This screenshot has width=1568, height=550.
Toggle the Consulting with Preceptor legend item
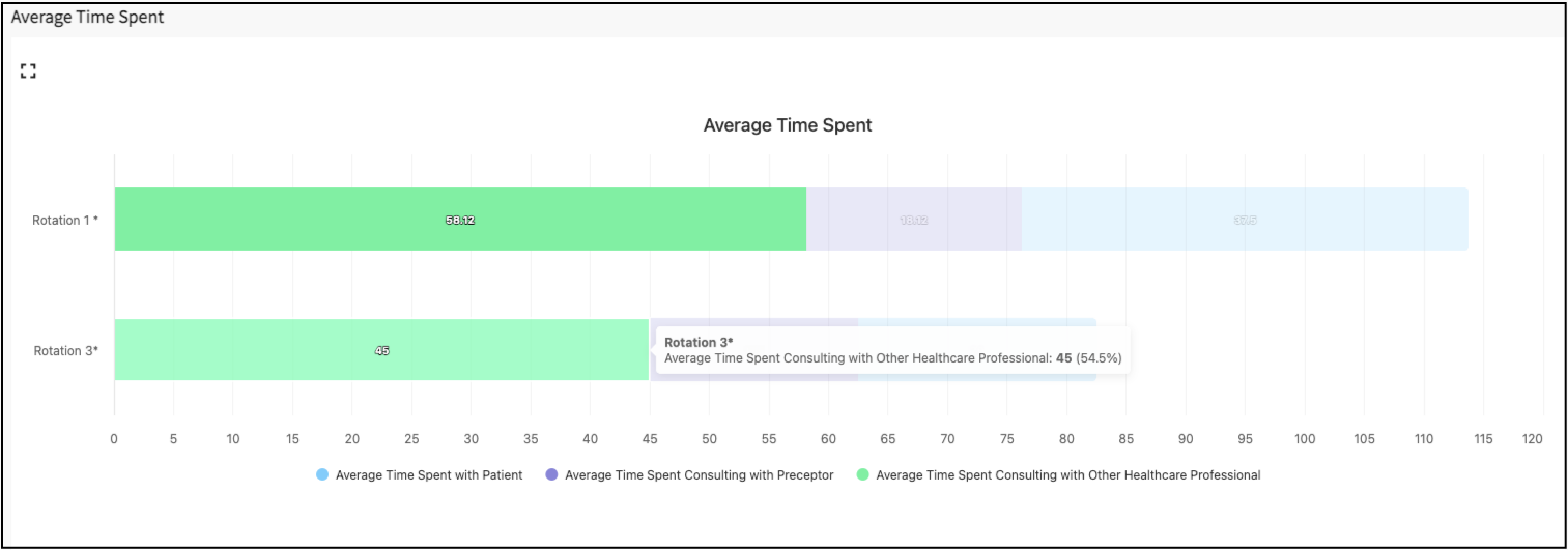click(x=698, y=475)
